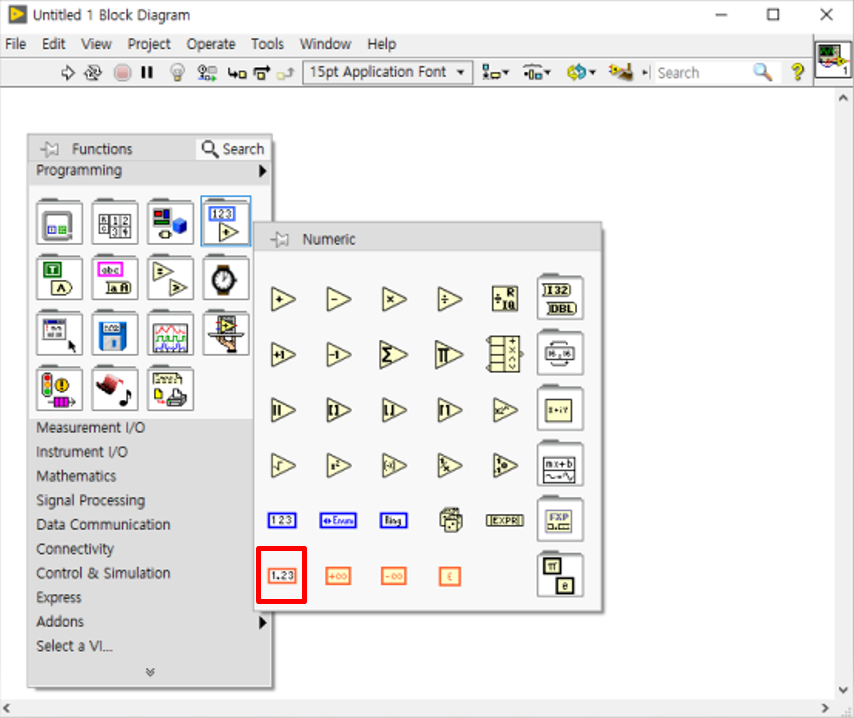This screenshot has width=854, height=718.
Task: Open the Cluster, Class & Variant subpalette
Action: (170, 222)
